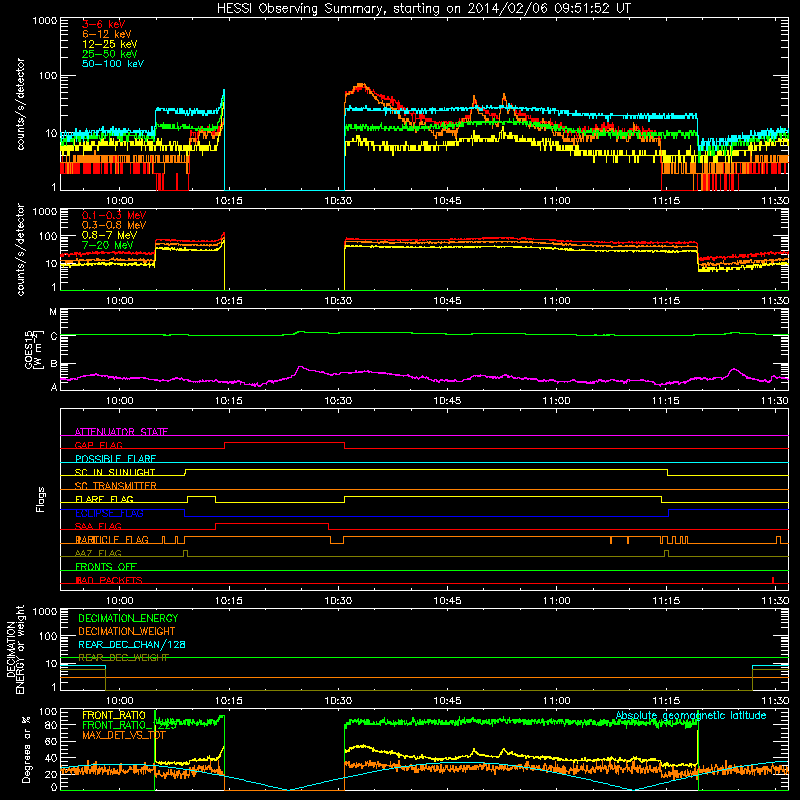Click the DECIMATION_ENERGY legend label
800x800 pixels.
coord(128,618)
